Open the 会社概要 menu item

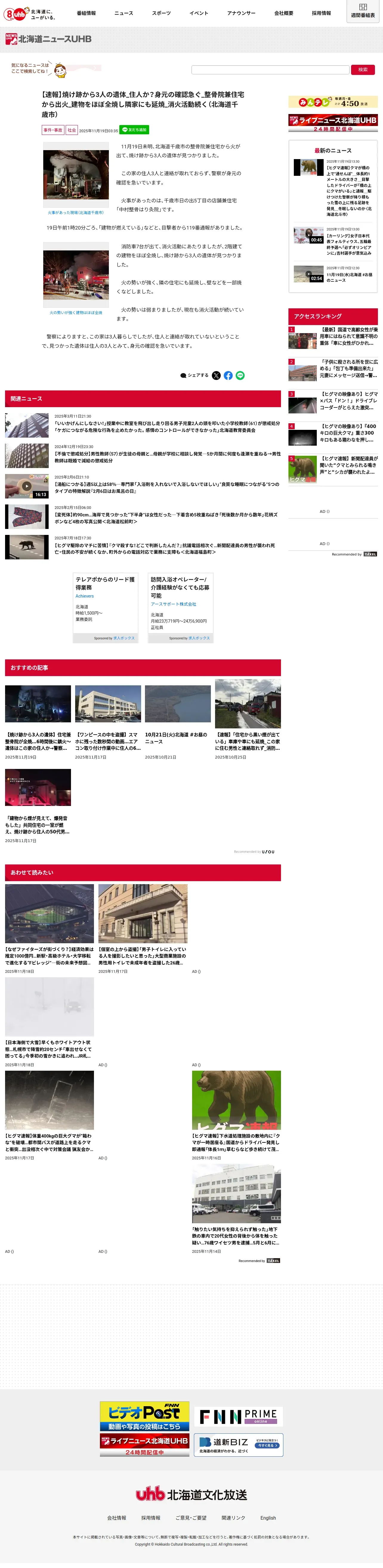coord(284,13)
